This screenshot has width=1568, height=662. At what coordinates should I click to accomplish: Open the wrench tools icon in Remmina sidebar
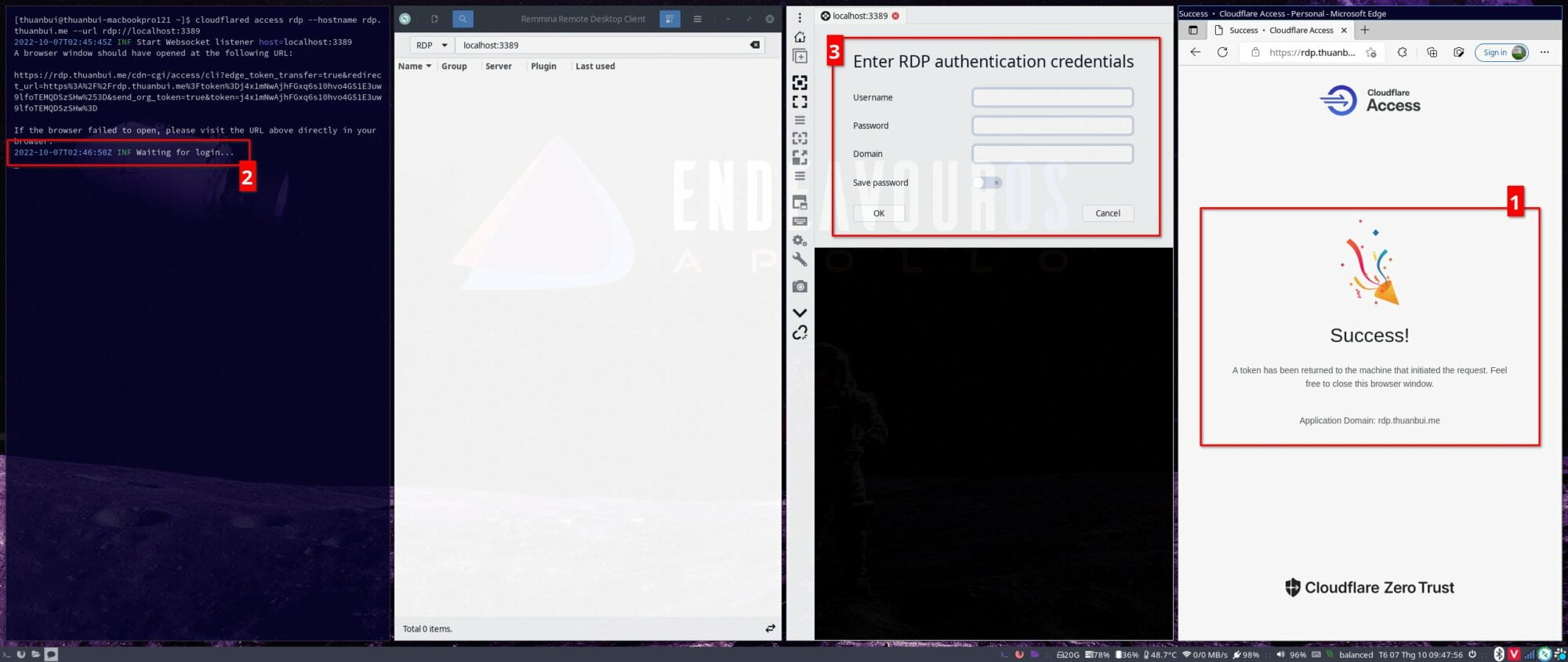[800, 260]
